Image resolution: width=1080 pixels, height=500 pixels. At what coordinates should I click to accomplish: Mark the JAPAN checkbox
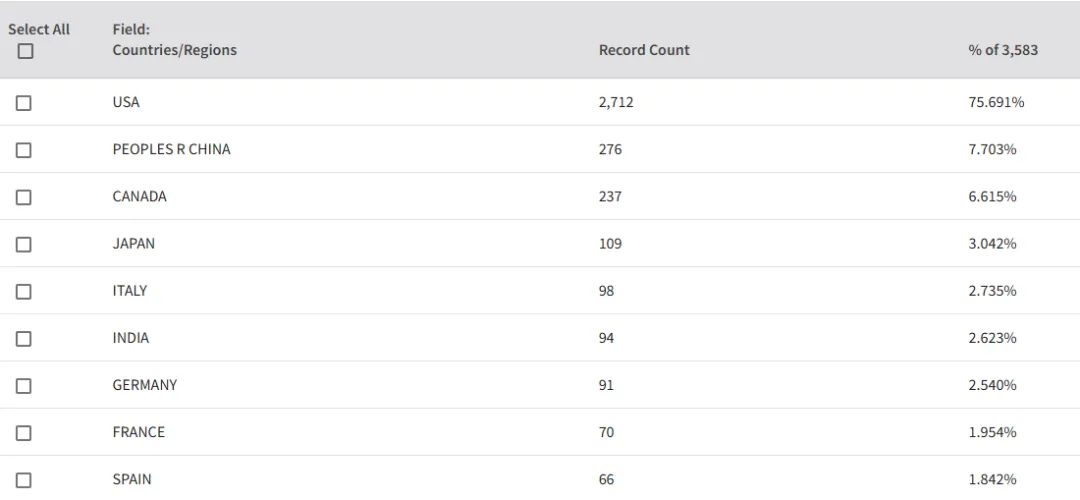[23, 244]
